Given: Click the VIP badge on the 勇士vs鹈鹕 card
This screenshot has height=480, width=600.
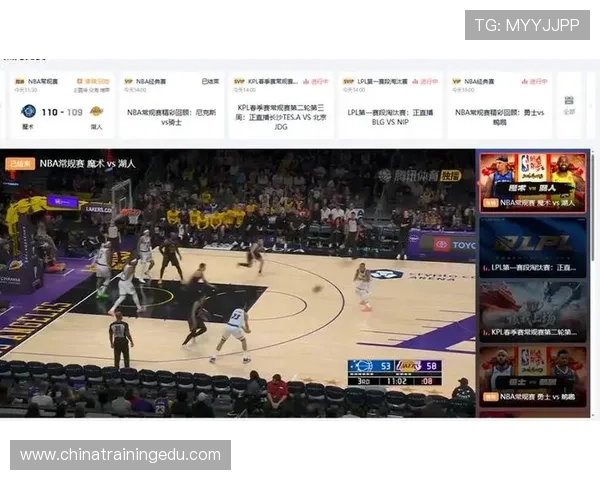Looking at the screenshot, I should [457, 82].
